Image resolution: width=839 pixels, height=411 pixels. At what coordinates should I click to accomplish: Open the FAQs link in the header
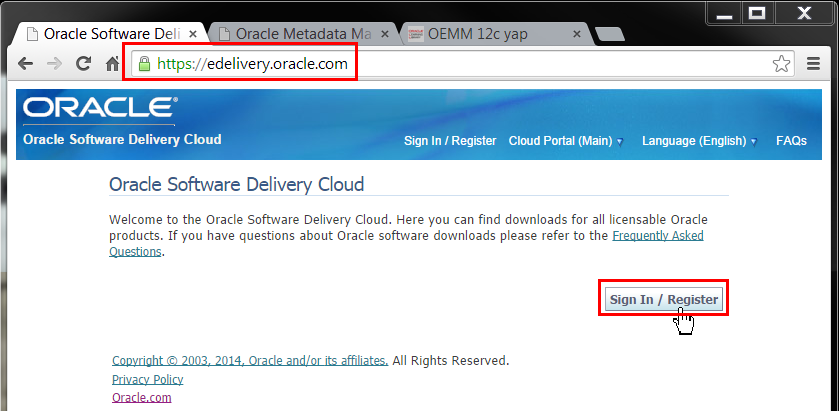(791, 141)
